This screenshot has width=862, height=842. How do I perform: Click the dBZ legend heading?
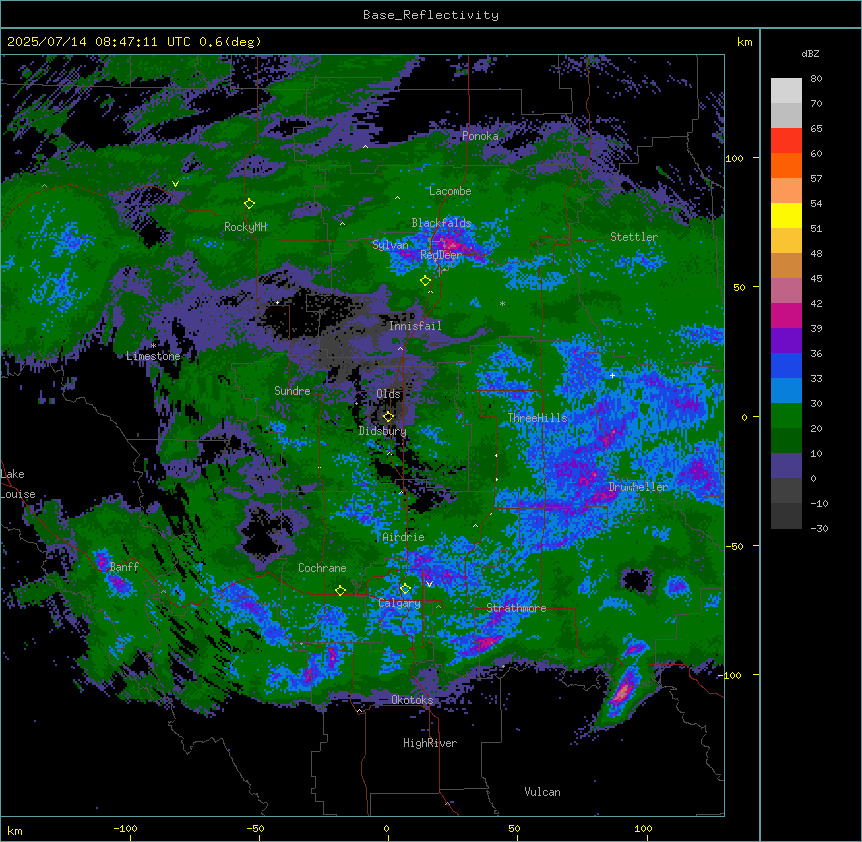pos(810,54)
